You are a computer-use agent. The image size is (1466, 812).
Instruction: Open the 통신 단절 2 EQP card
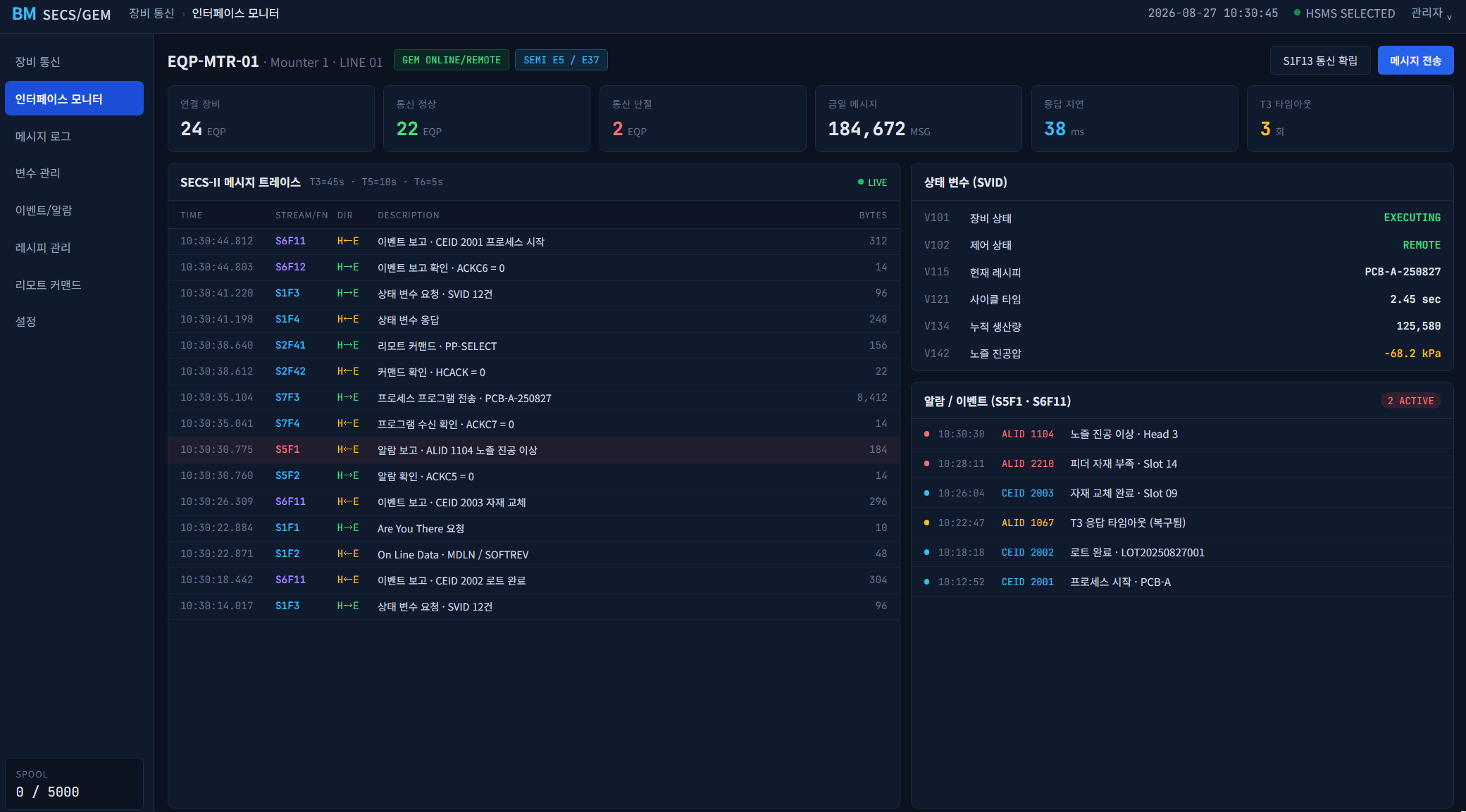702,118
